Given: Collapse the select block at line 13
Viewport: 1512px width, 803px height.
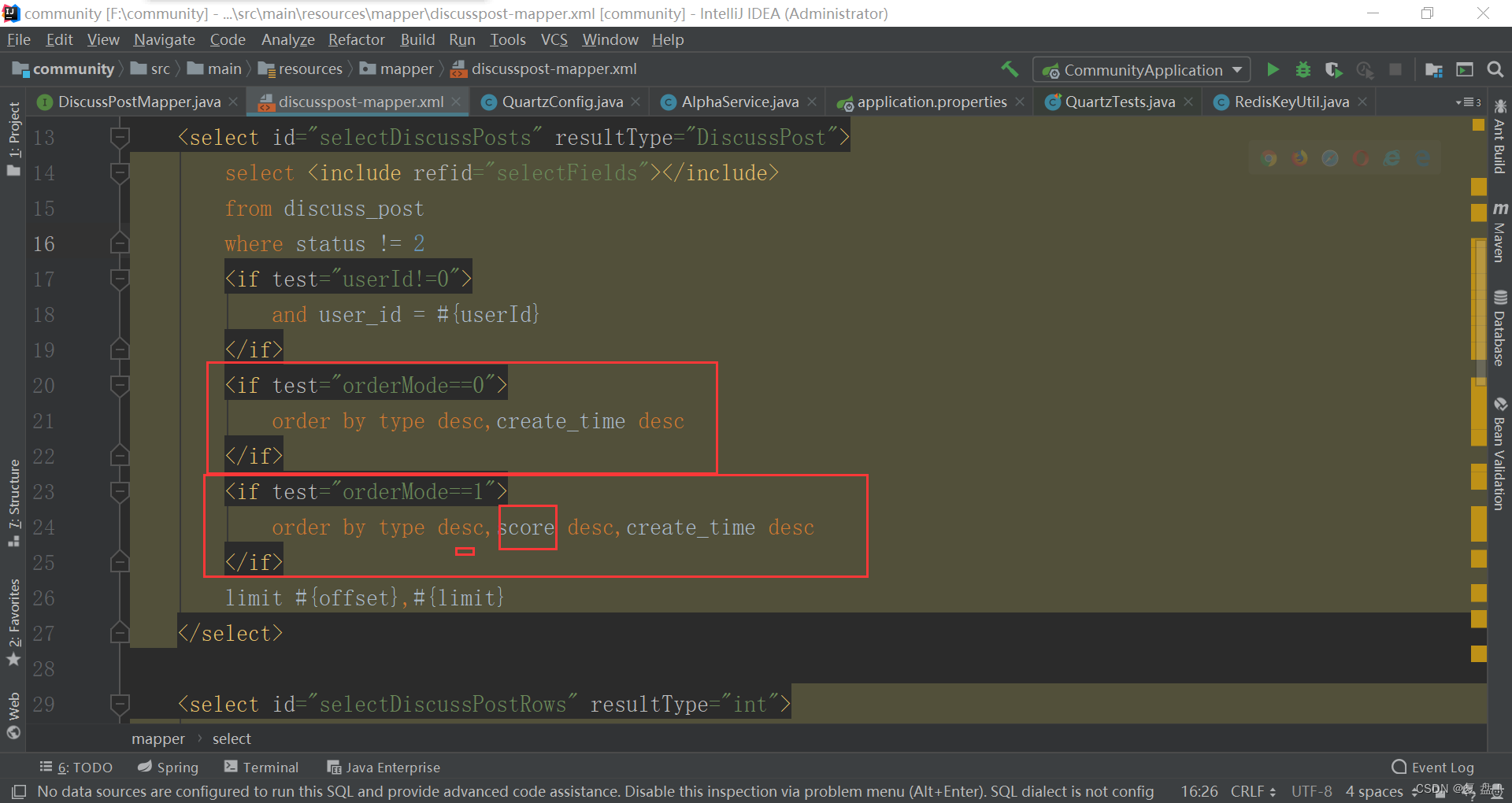Looking at the screenshot, I should click(120, 138).
